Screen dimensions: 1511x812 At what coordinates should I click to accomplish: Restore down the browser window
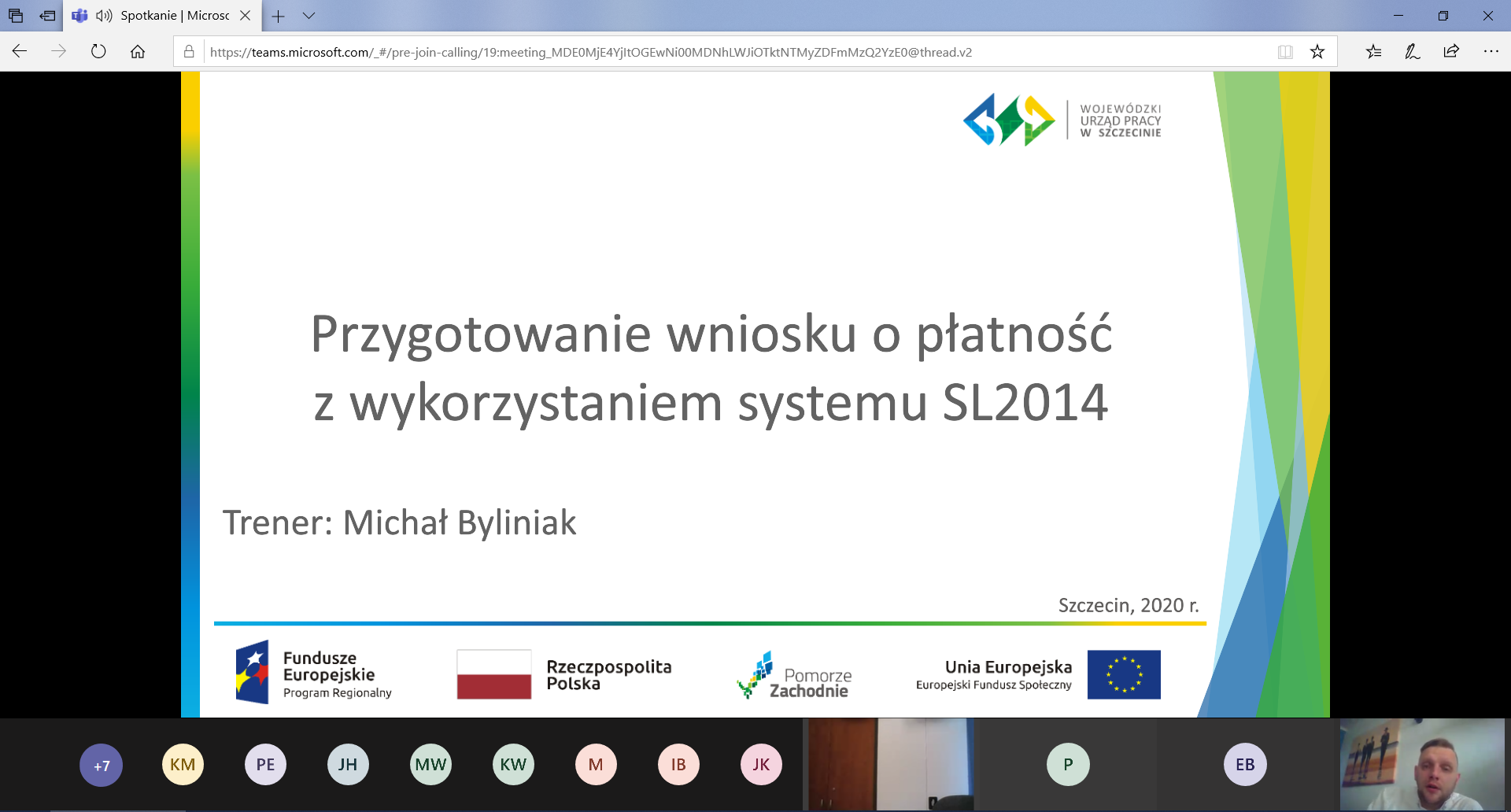[x=1443, y=16]
